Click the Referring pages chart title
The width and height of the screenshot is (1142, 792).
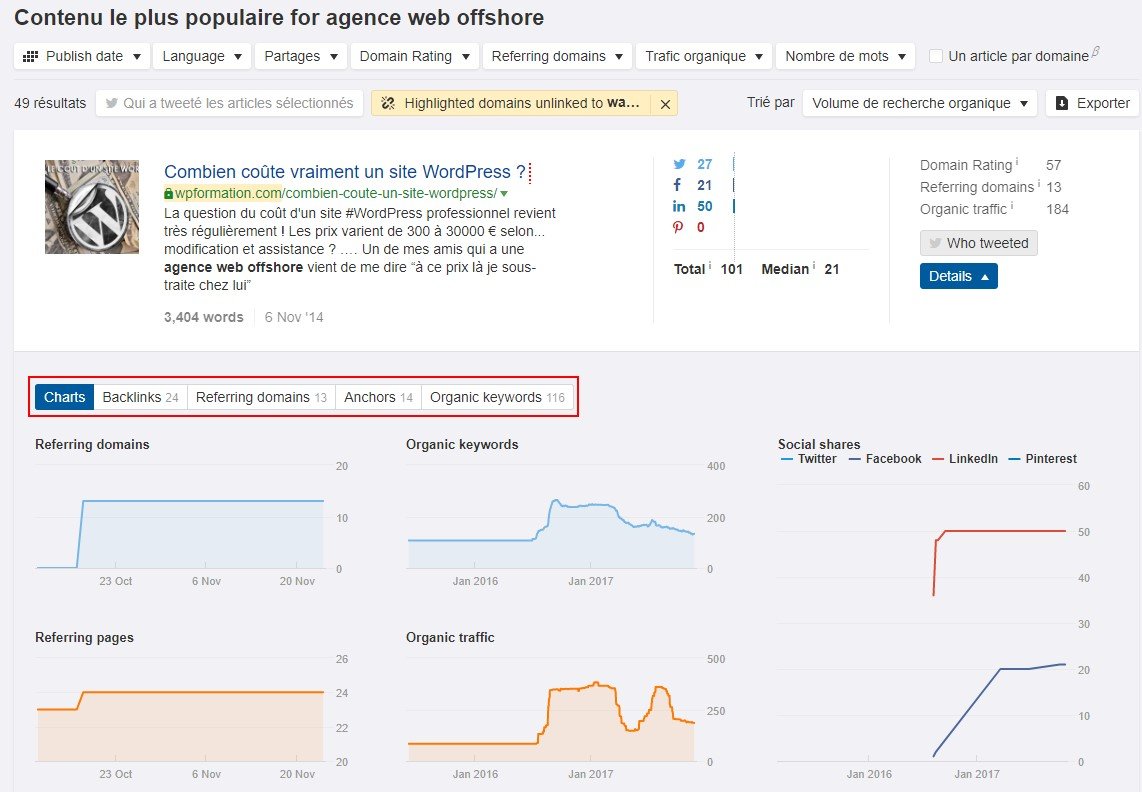[84, 638]
